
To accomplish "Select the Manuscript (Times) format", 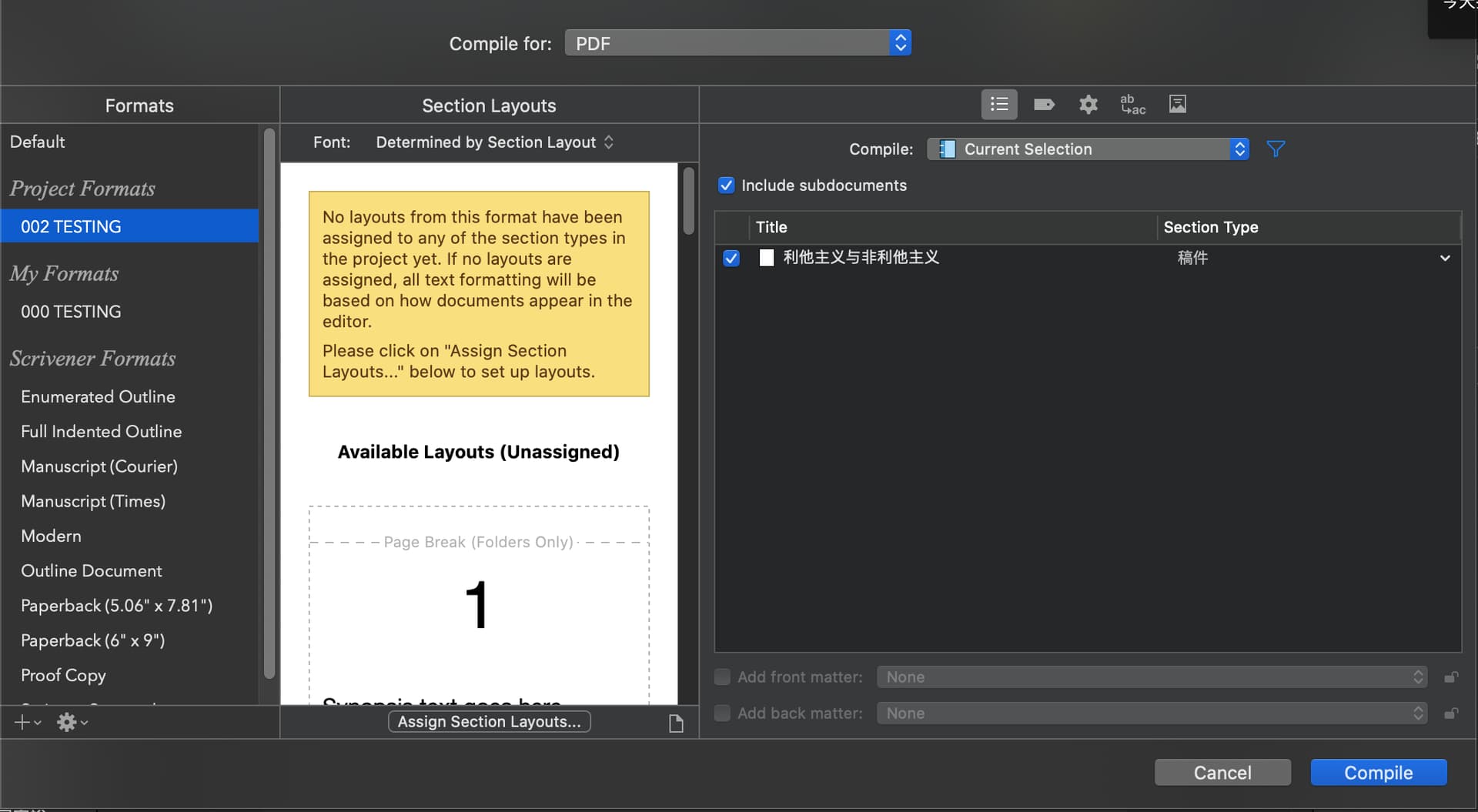I will [93, 501].
